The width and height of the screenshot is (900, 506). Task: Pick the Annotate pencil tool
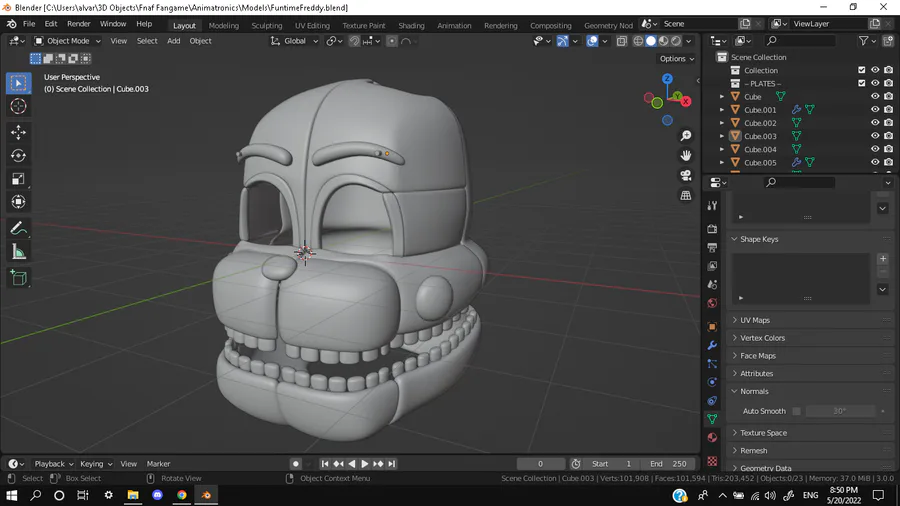[x=18, y=228]
